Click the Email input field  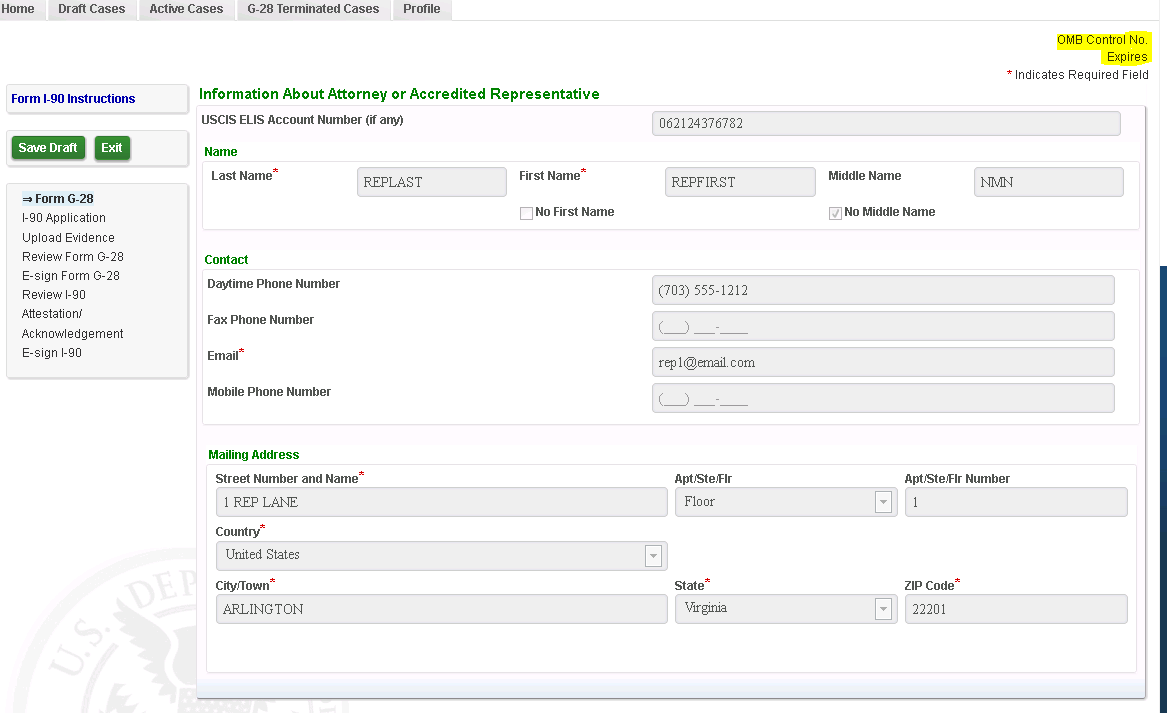tap(882, 363)
